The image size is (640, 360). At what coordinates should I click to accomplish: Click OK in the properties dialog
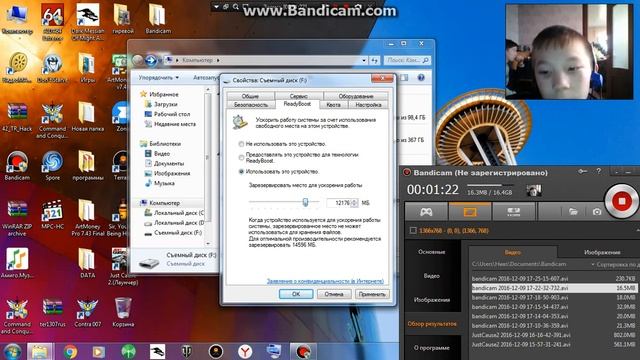tap(296, 294)
